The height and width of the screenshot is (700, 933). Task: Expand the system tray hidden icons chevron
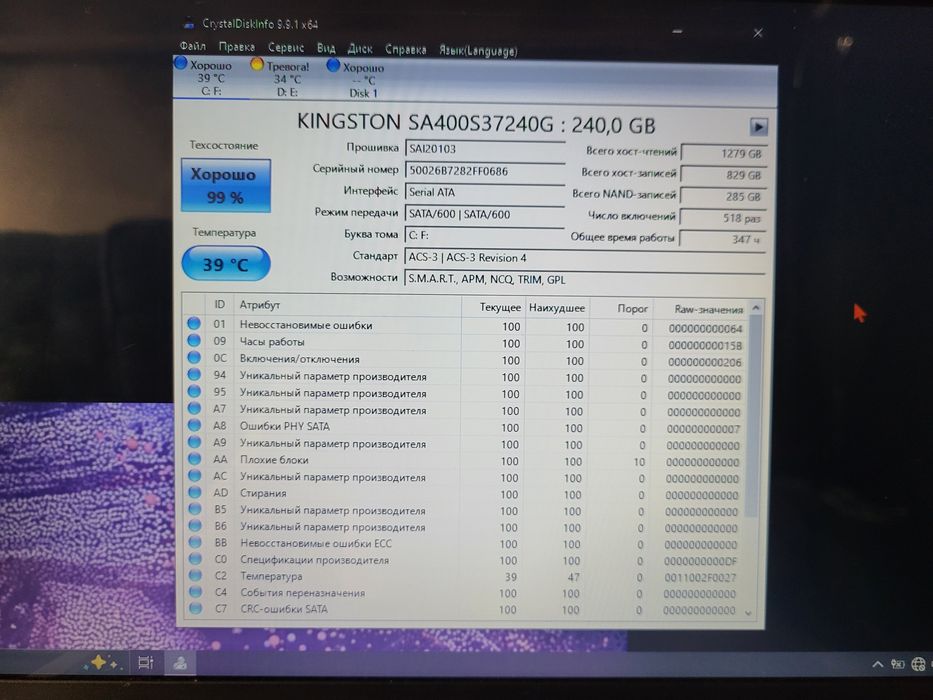pos(877,664)
